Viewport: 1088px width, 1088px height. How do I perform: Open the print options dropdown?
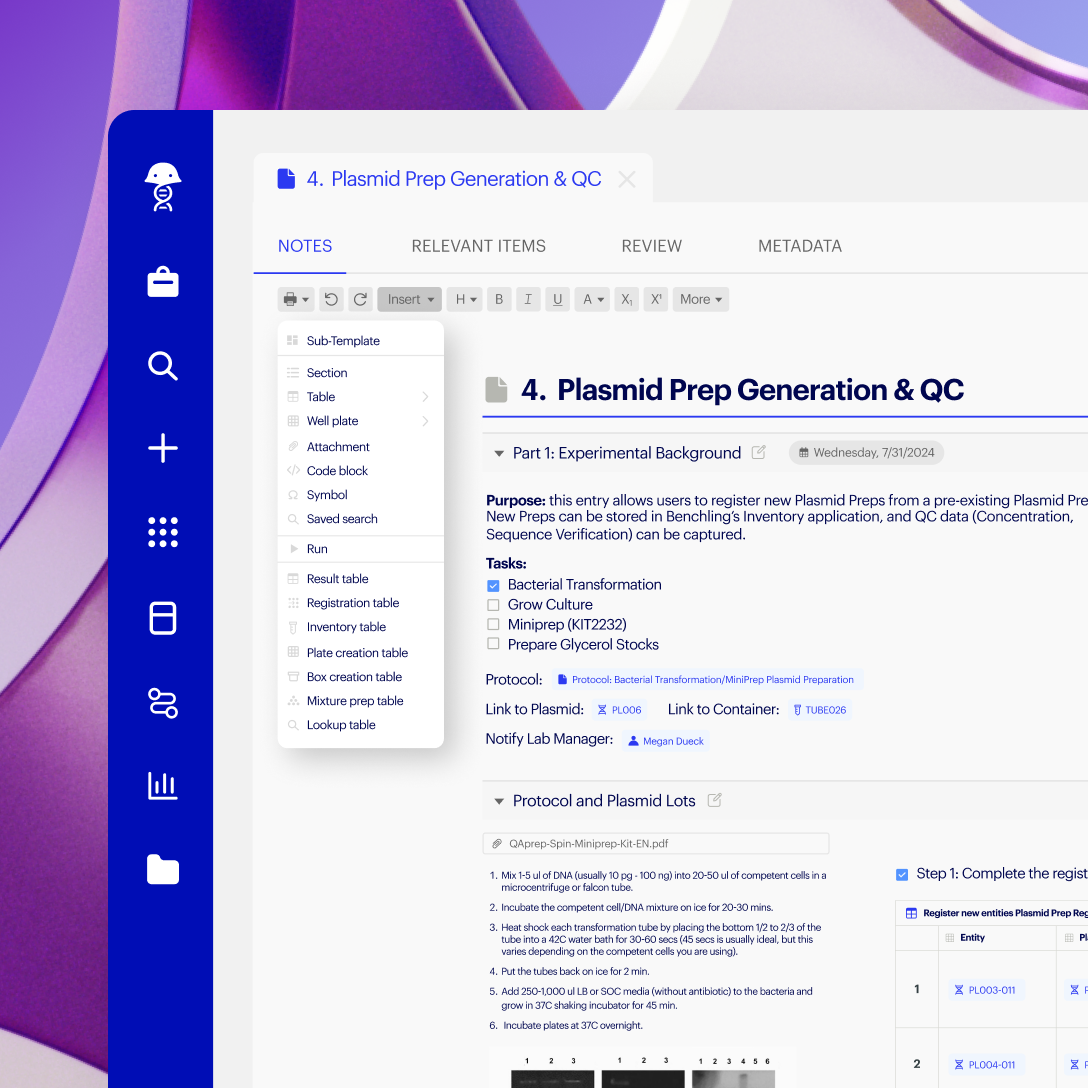(296, 299)
